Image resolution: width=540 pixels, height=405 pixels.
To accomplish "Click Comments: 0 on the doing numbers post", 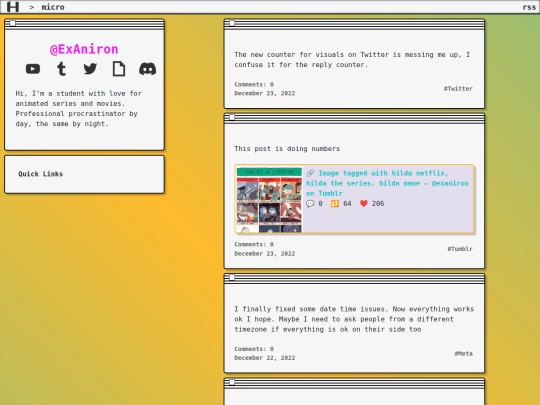I will coord(254,244).
